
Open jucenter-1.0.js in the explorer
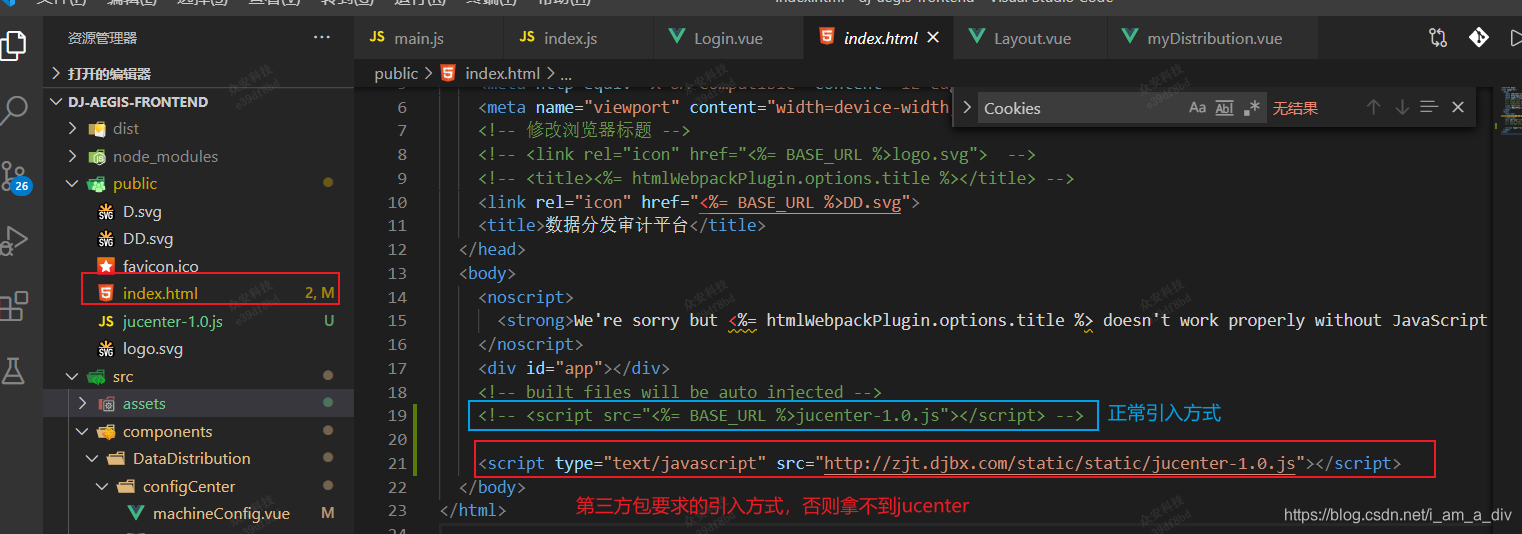pyautogui.click(x=173, y=321)
